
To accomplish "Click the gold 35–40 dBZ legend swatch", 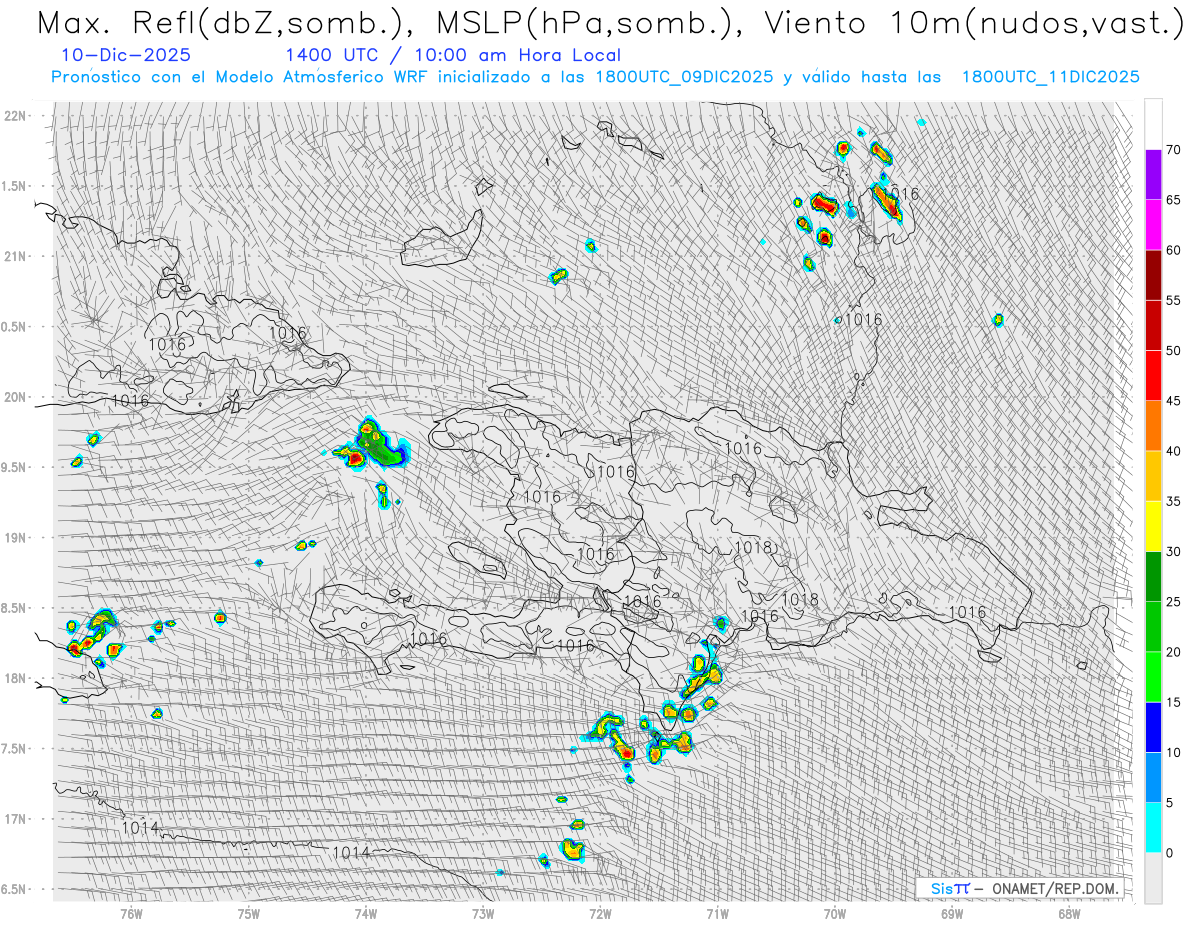I will point(1153,476).
